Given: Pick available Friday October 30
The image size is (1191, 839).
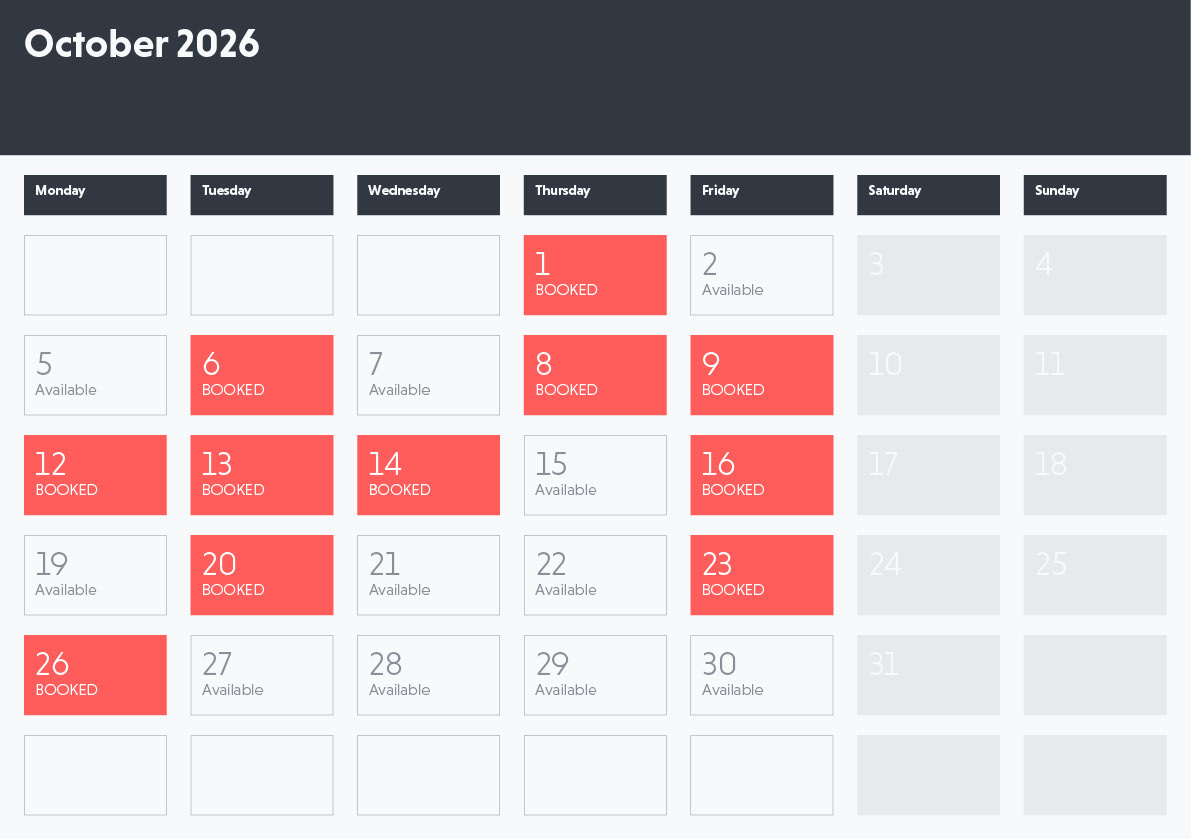Looking at the screenshot, I should pos(761,675).
